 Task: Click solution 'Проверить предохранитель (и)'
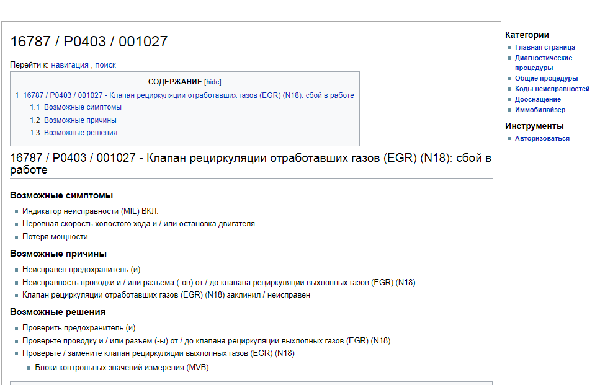(x=79, y=328)
